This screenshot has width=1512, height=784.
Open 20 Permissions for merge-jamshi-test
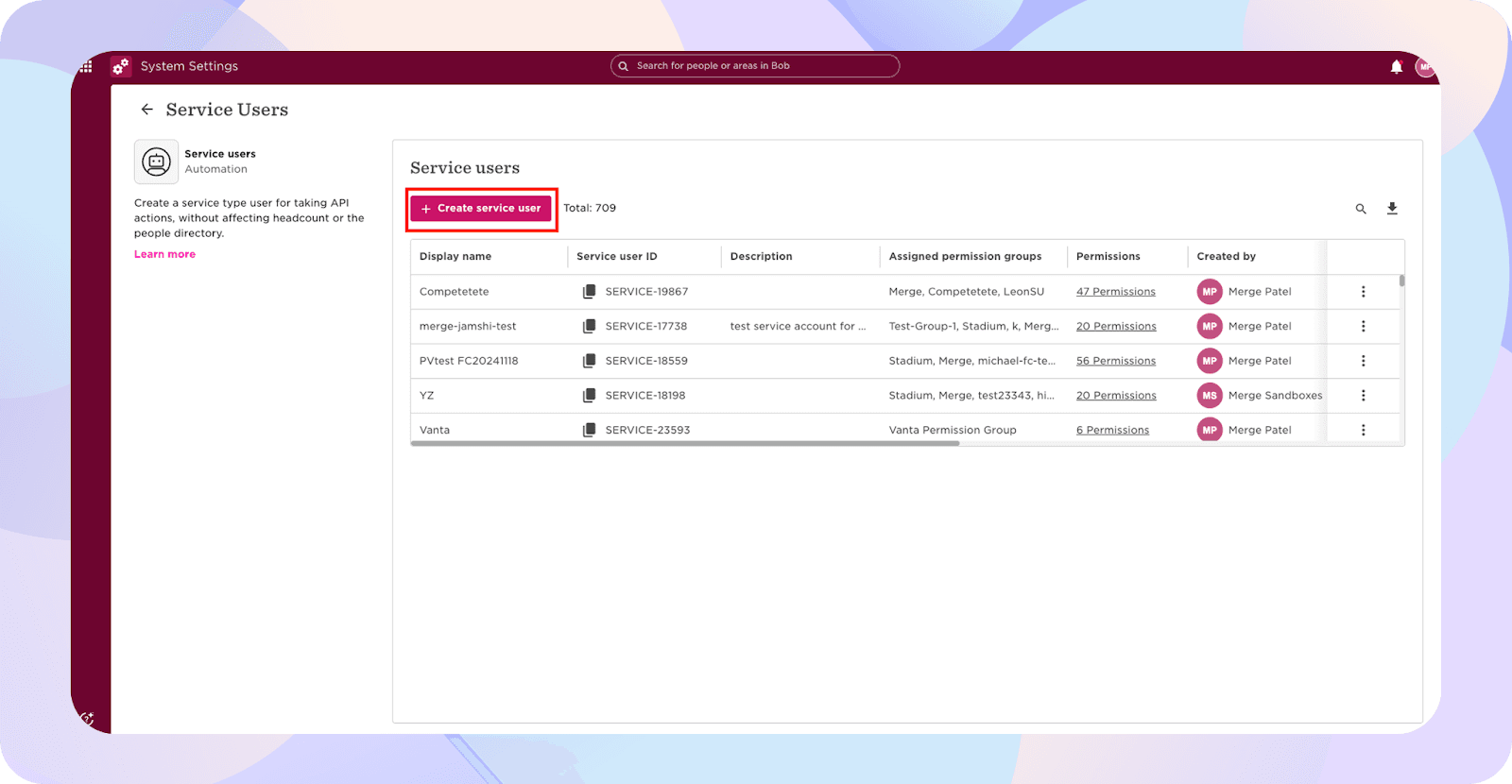click(1116, 326)
